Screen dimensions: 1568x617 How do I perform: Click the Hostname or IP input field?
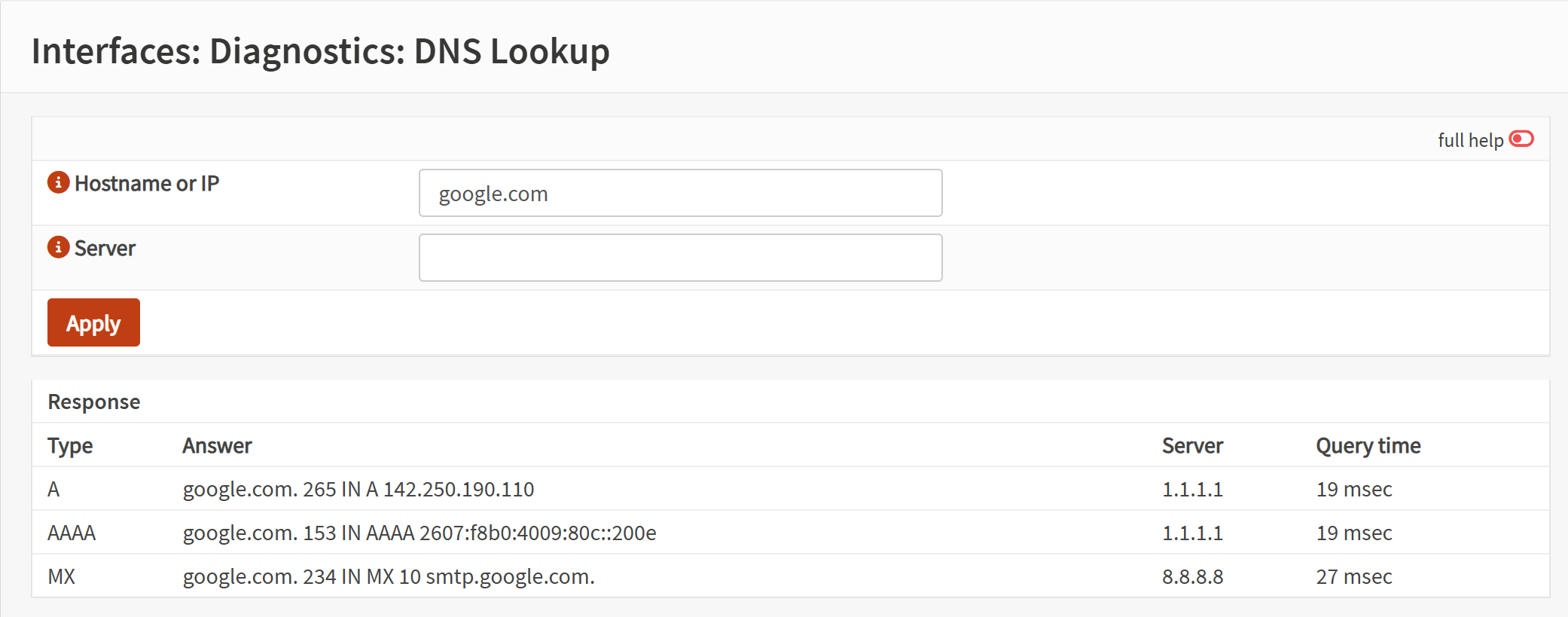[680, 194]
